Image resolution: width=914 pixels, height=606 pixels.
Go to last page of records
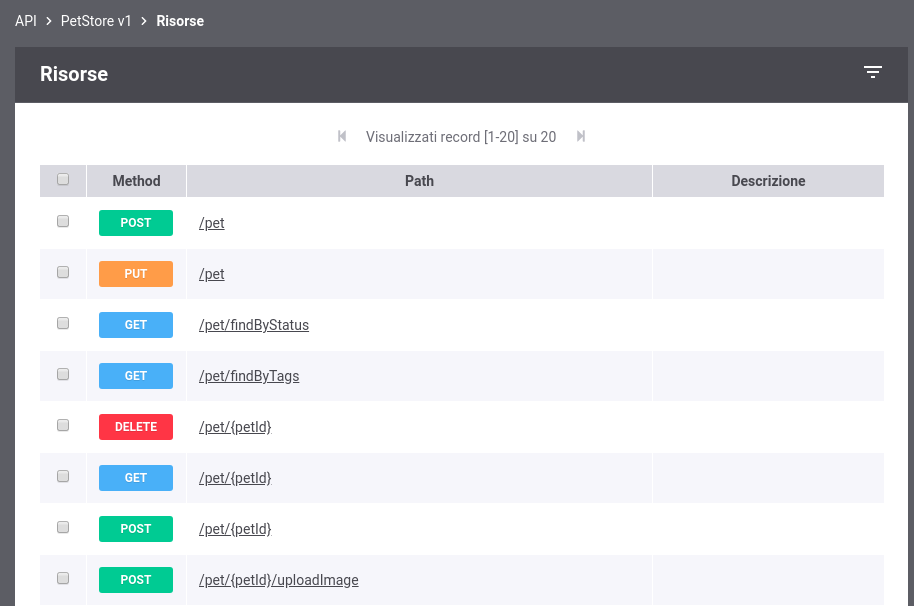tap(581, 136)
